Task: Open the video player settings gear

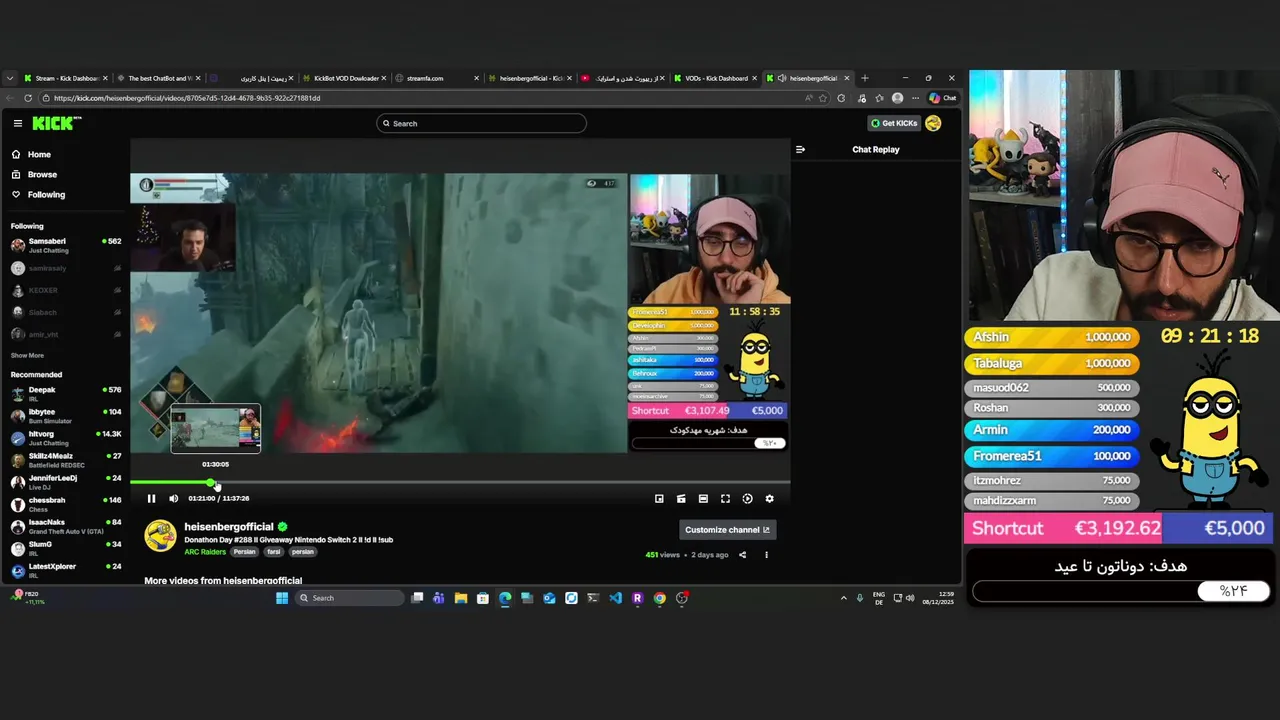Action: (769, 498)
